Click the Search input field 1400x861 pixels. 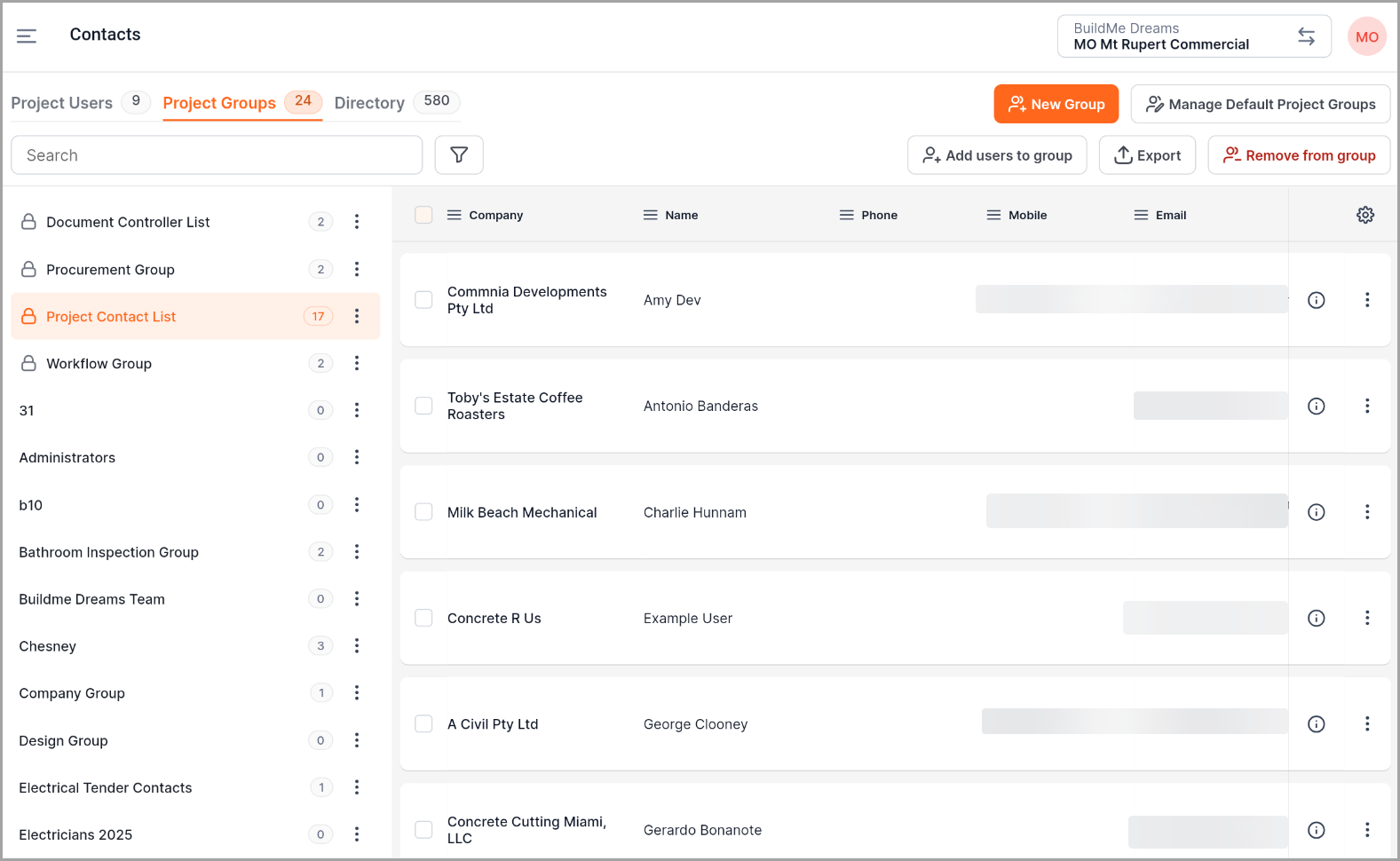point(217,155)
